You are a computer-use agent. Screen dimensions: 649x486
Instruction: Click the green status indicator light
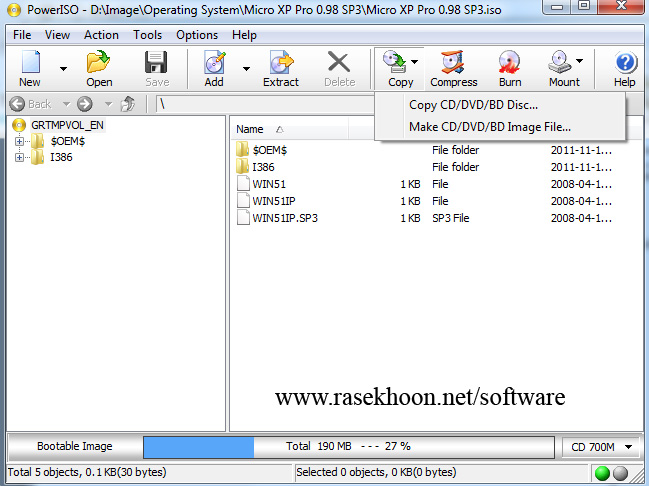pyautogui.click(x=602, y=473)
